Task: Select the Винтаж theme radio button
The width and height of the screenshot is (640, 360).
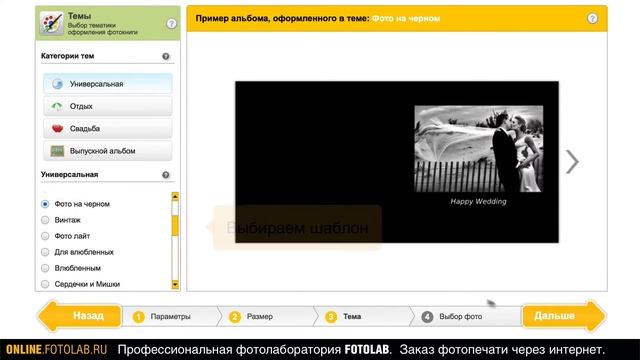Action: (45, 220)
